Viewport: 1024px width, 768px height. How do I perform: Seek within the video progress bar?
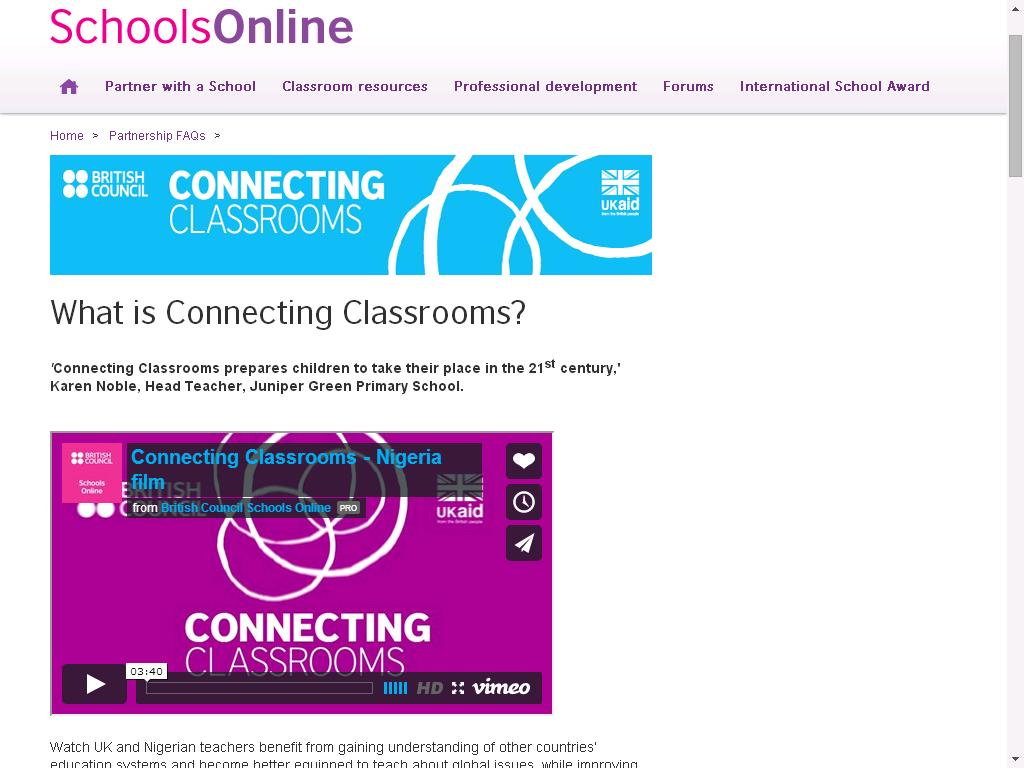(x=259, y=688)
